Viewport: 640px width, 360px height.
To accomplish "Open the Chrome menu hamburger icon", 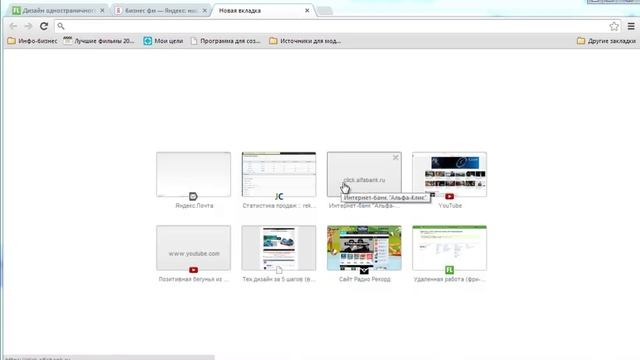I will (631, 26).
